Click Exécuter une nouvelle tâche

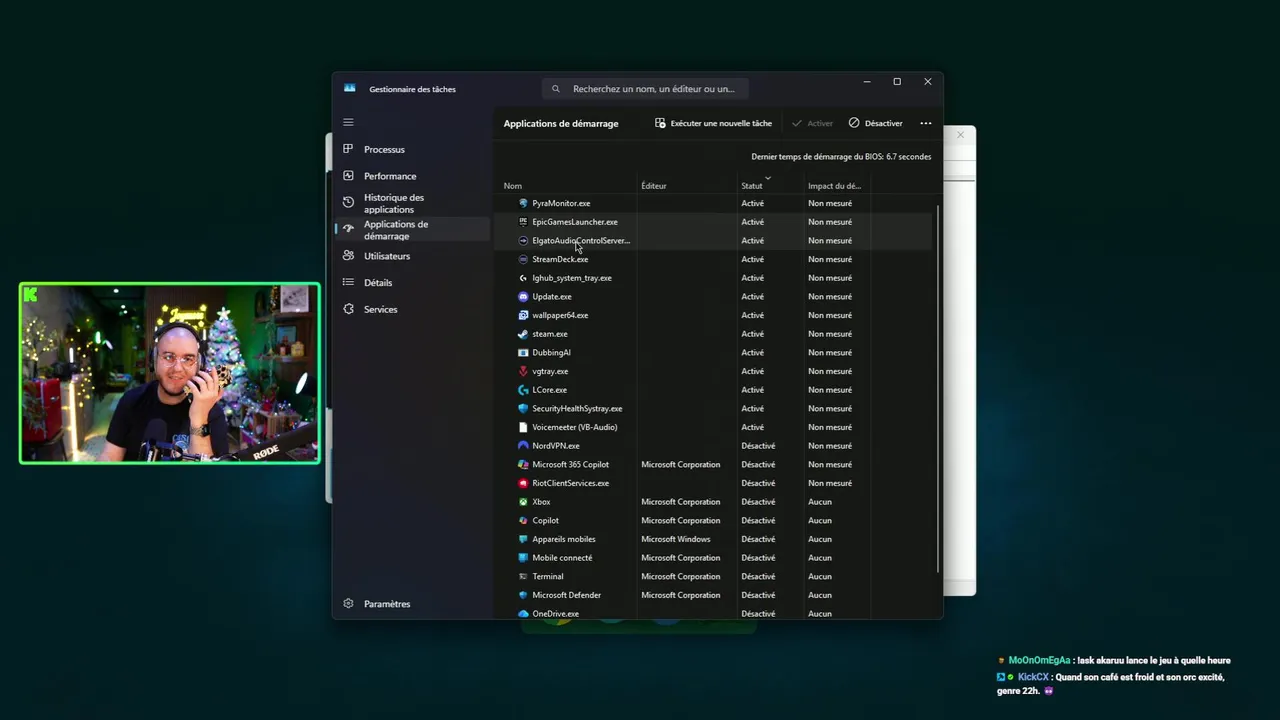[x=713, y=123]
